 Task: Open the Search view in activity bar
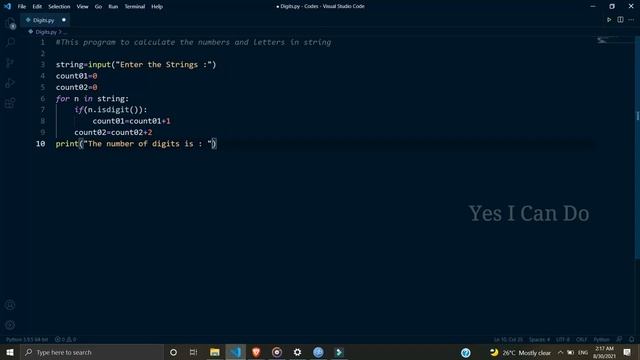coord(10,42)
